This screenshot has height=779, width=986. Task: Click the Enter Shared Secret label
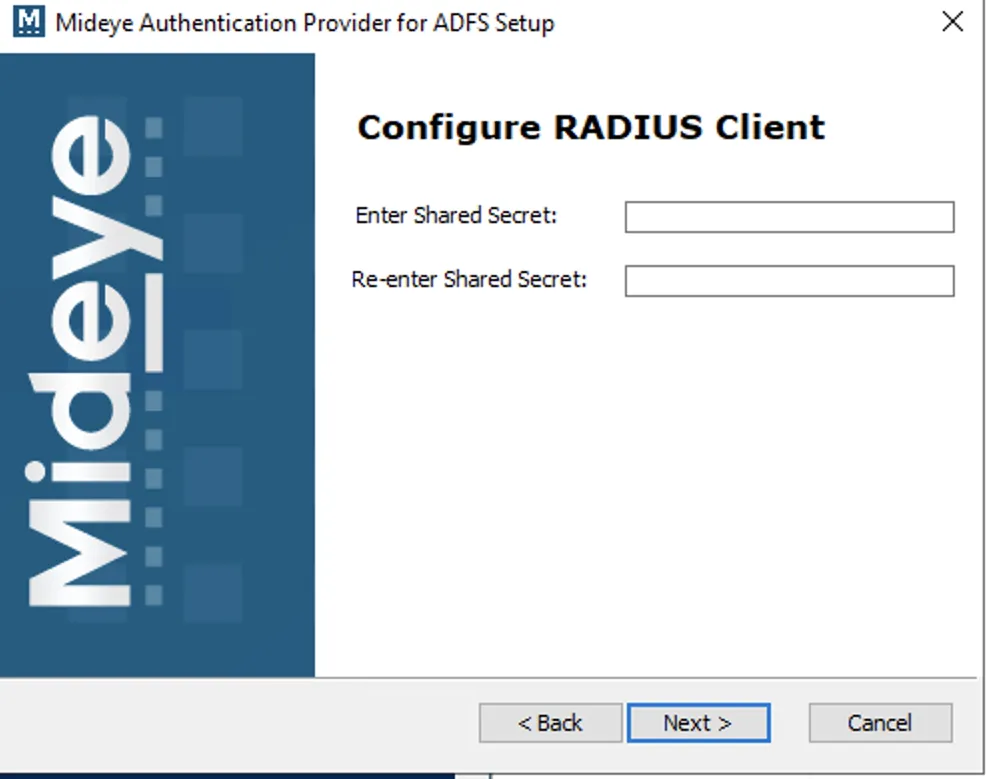(x=455, y=215)
